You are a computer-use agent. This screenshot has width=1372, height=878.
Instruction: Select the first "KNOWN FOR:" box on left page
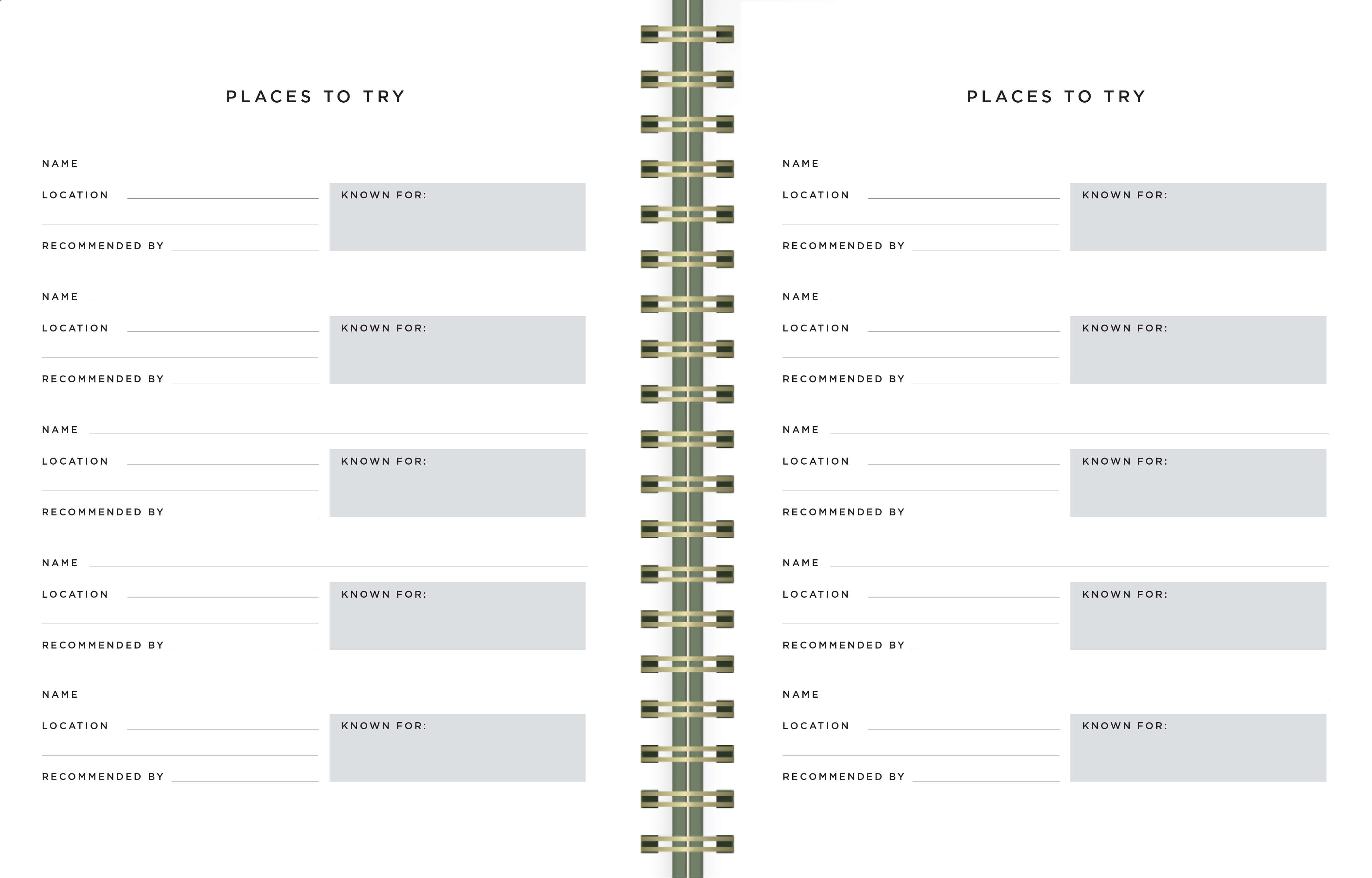[x=457, y=217]
